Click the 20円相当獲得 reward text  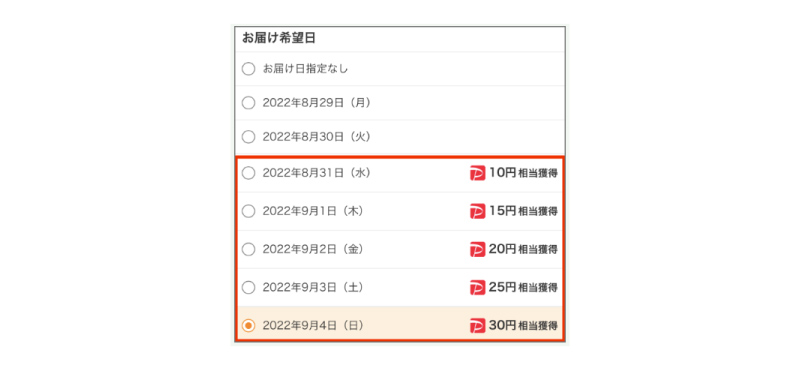pos(523,250)
